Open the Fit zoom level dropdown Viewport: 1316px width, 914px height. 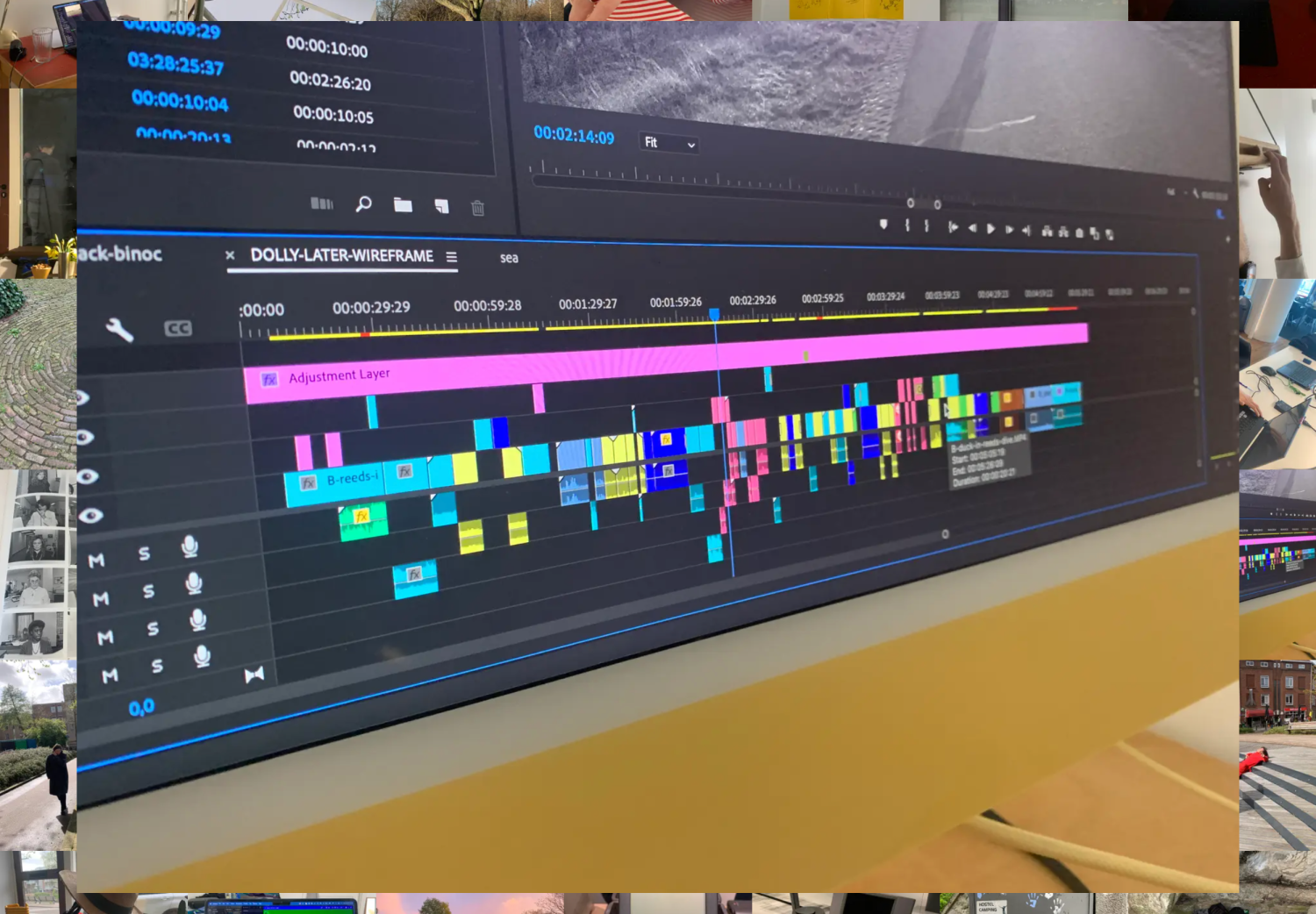(x=670, y=143)
